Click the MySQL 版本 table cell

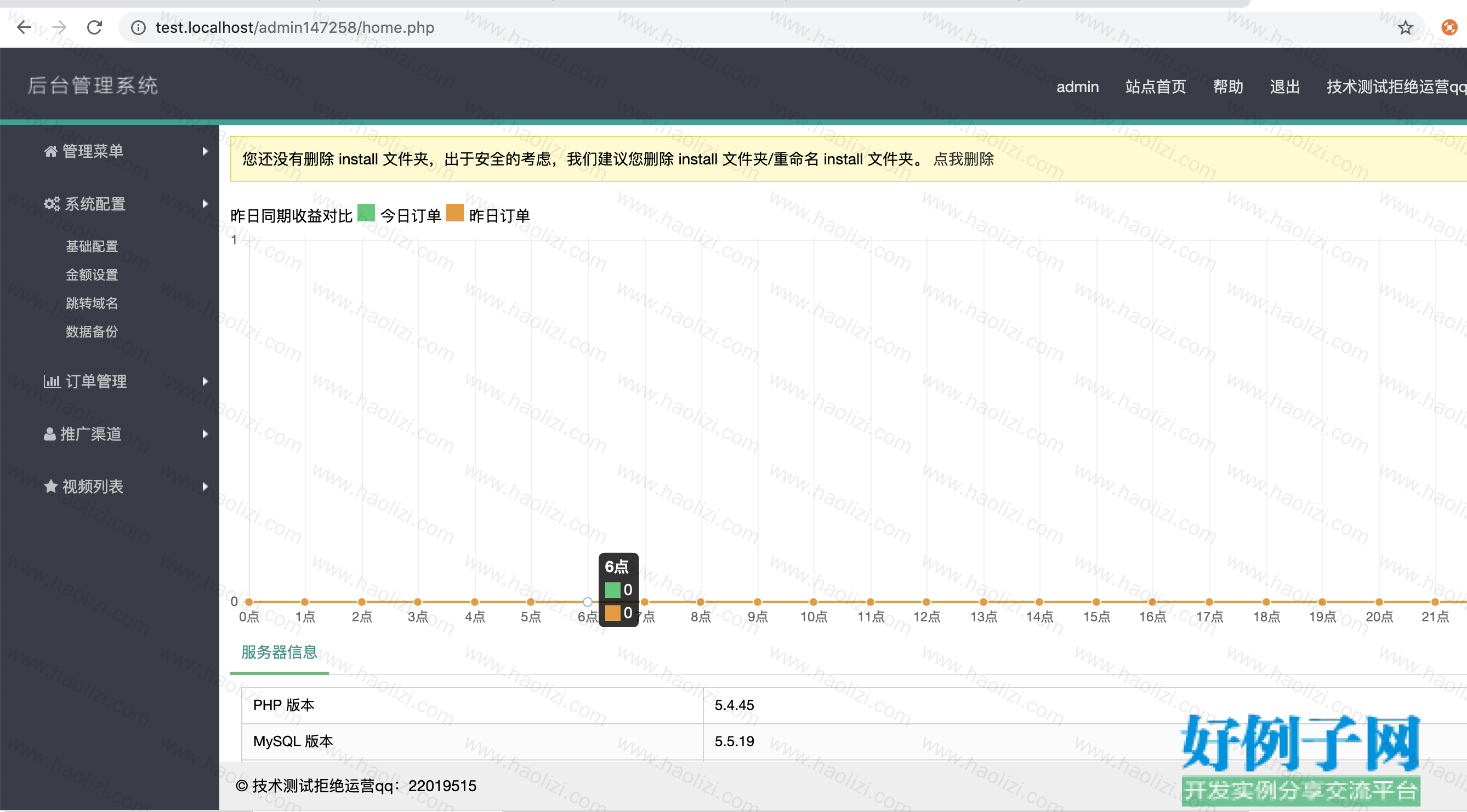[472, 741]
